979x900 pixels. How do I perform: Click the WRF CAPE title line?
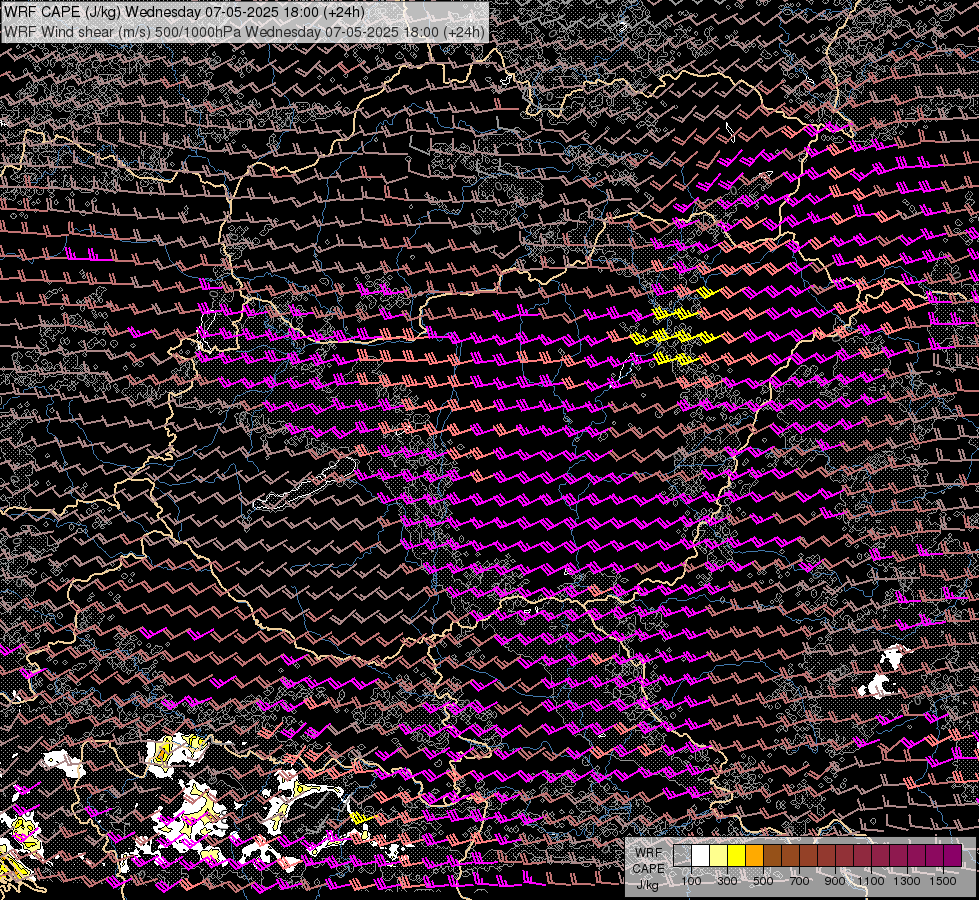[x=184, y=12]
